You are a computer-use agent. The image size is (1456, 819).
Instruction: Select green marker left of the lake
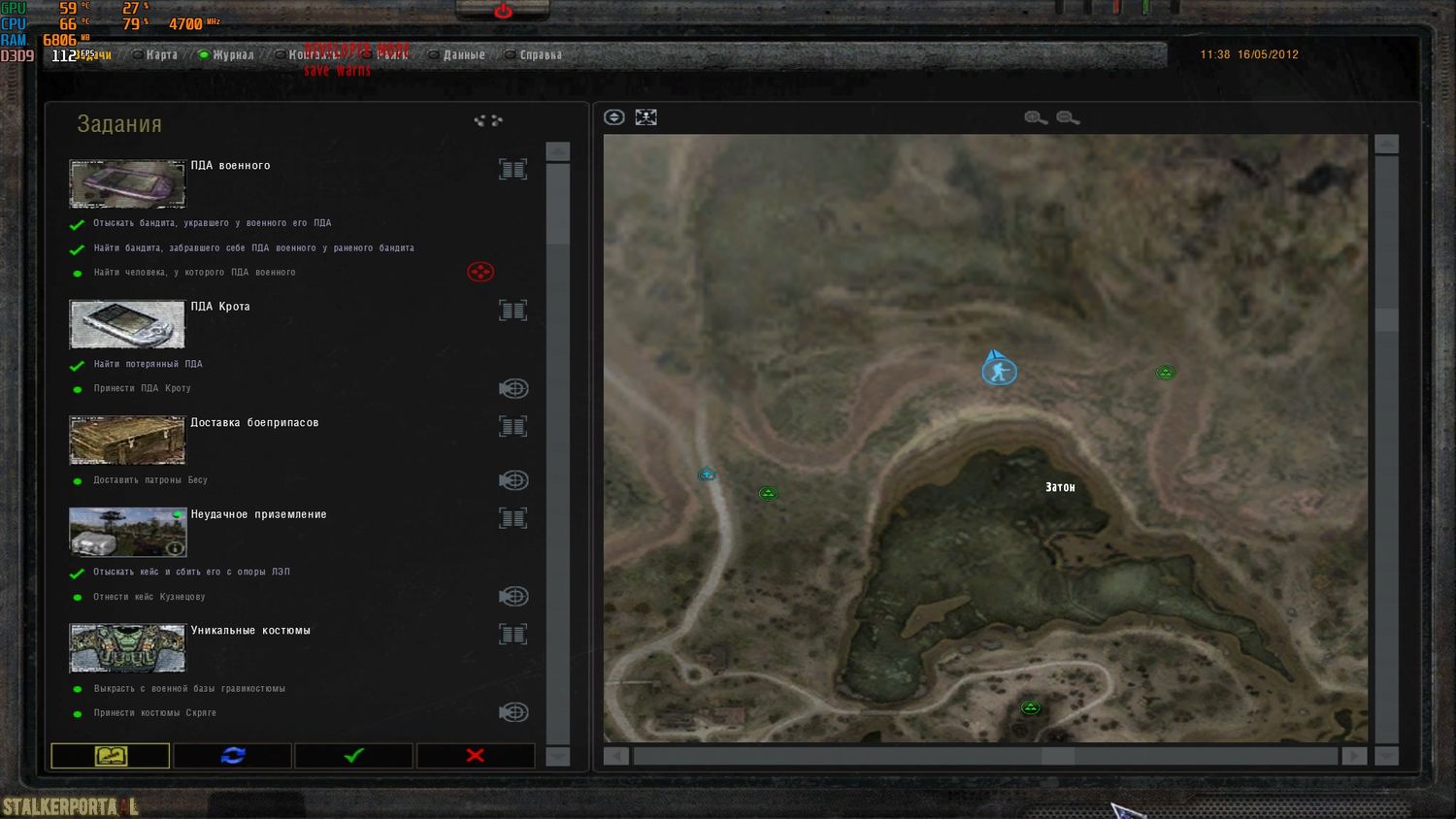(x=768, y=494)
